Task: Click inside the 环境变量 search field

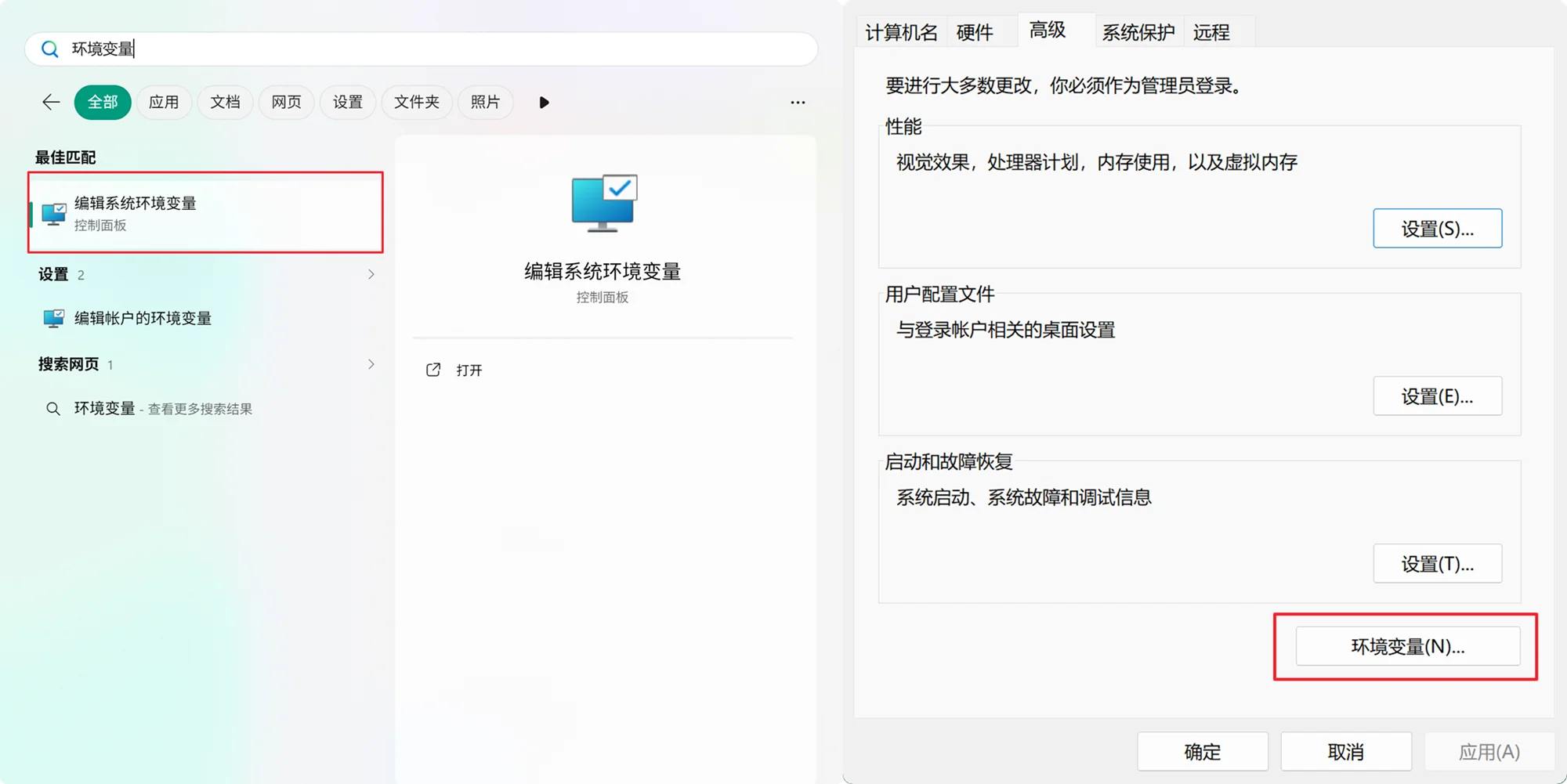Action: click(x=422, y=49)
